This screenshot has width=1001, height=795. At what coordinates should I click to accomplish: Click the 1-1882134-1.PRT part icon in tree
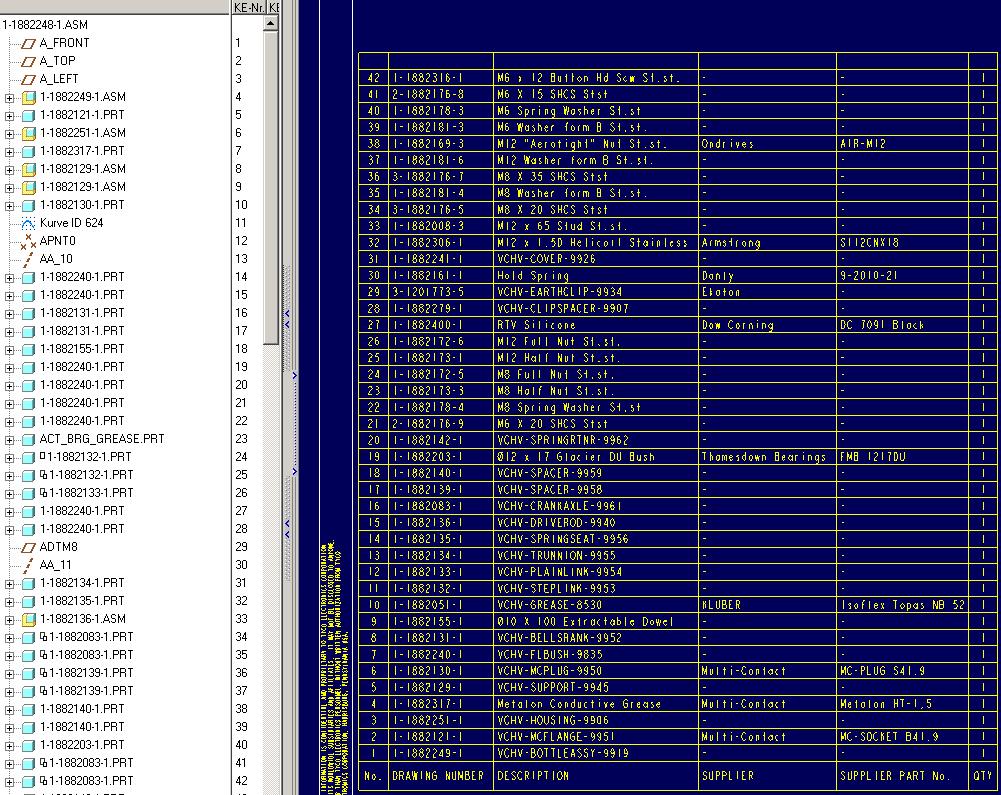pos(29,584)
